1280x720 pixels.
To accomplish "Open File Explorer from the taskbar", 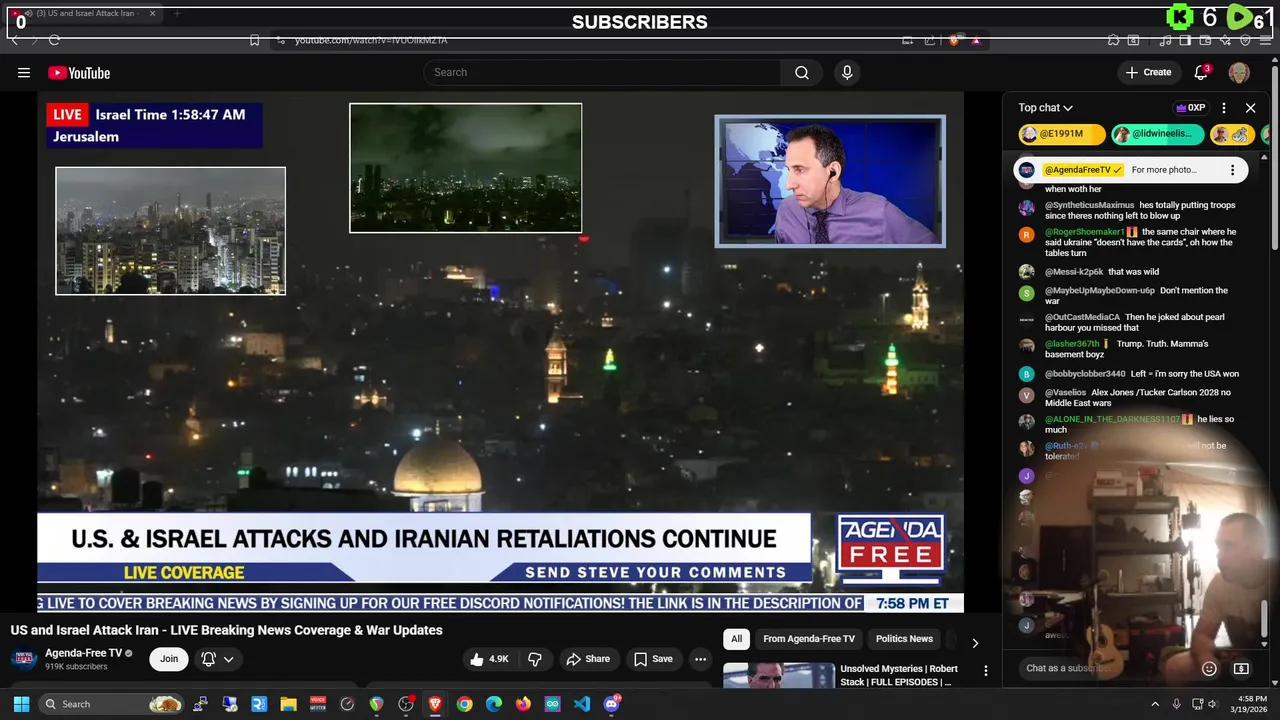I will 288,704.
